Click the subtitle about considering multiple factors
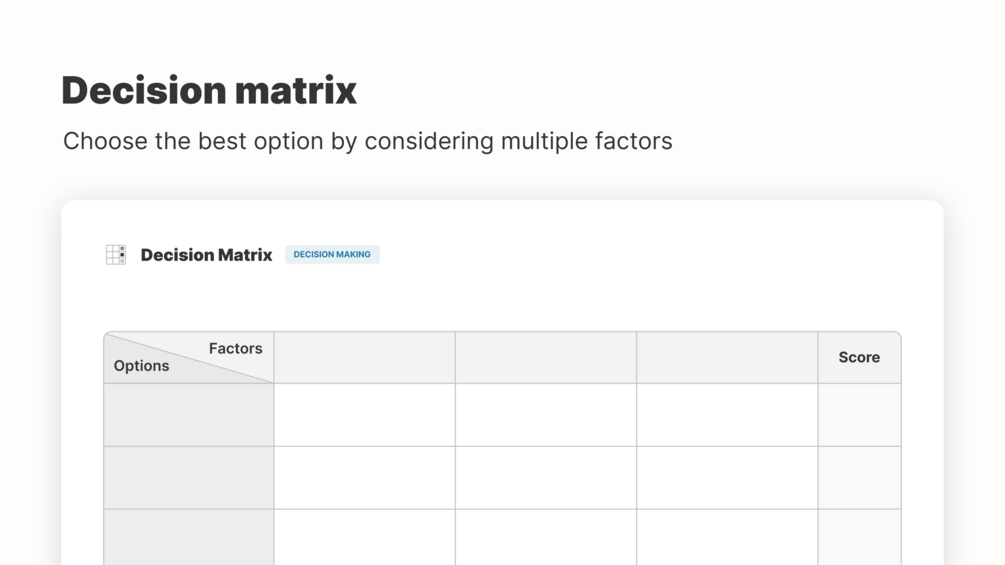 (x=367, y=141)
